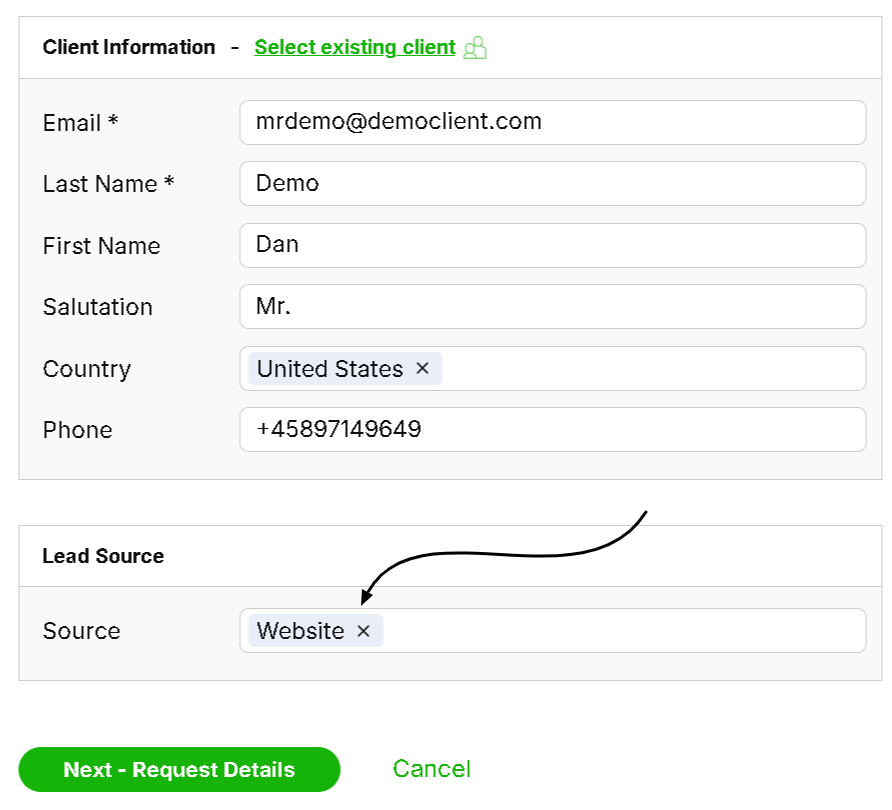
Task: Remove the United States country tag
Action: [422, 369]
